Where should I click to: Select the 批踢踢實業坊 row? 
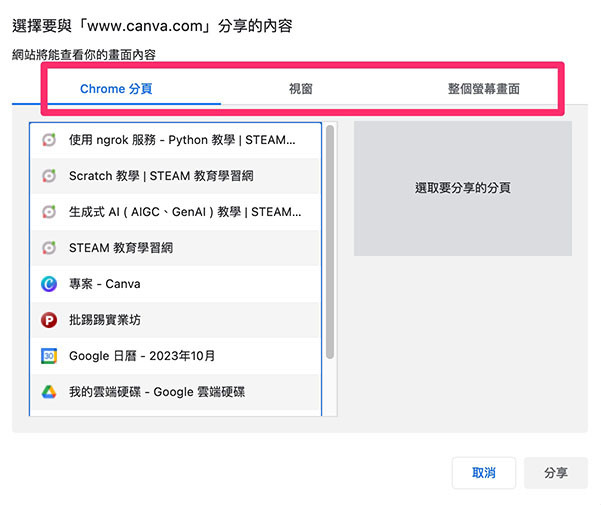point(176,320)
